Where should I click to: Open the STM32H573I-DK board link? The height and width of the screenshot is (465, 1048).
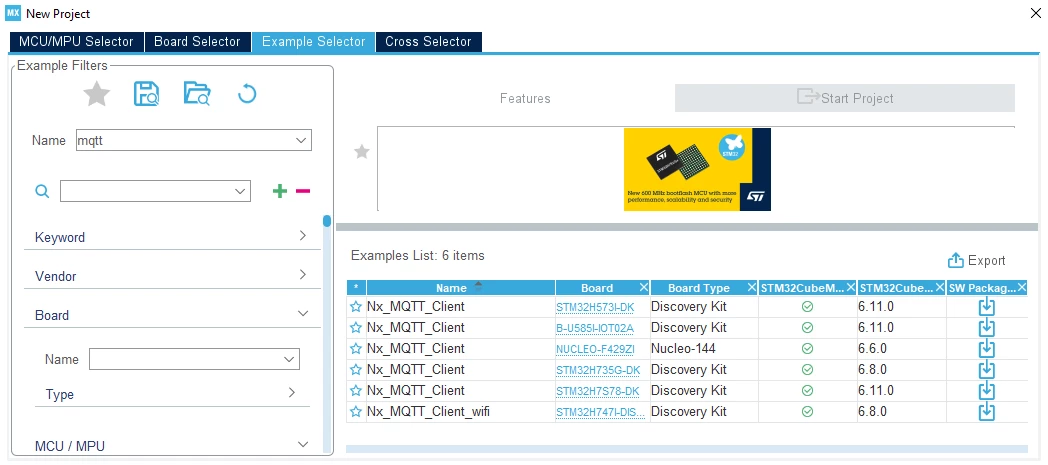coord(594,307)
